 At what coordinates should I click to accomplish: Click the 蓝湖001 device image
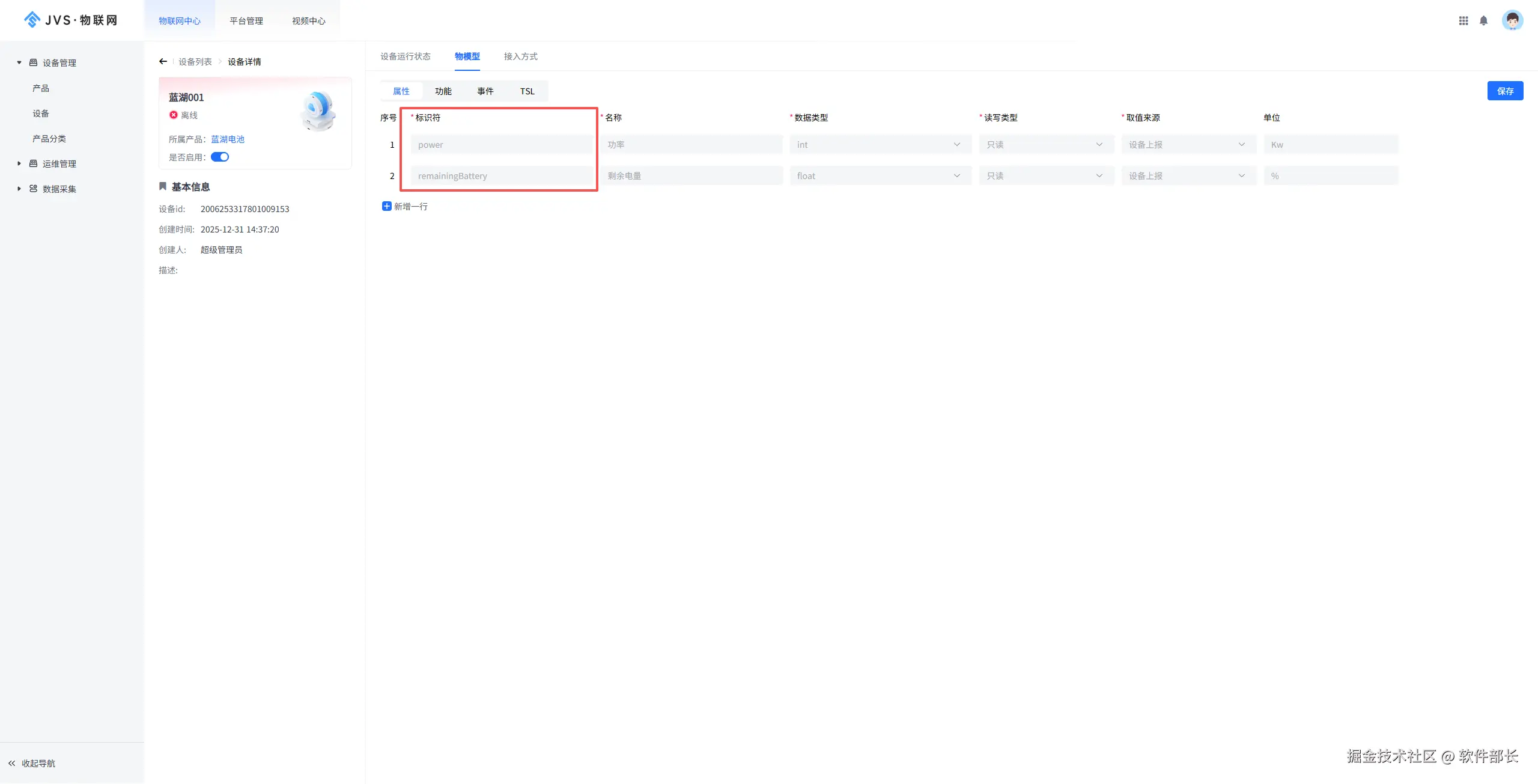pos(318,111)
